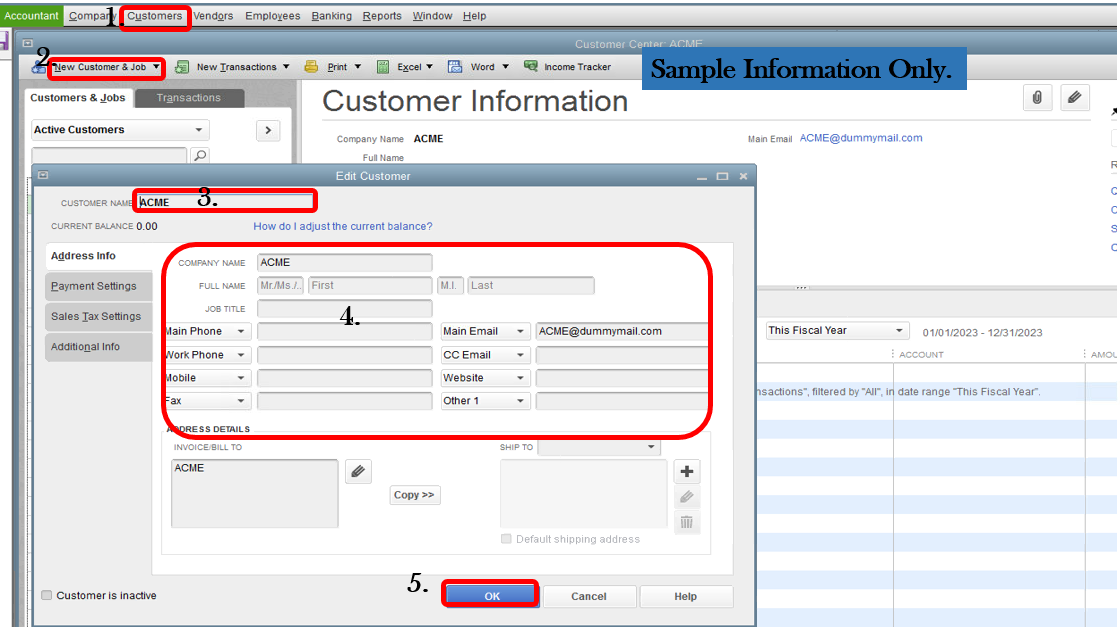Expand New Transactions dropdown arrow
The height and width of the screenshot is (629, 1120).
[x=286, y=67]
